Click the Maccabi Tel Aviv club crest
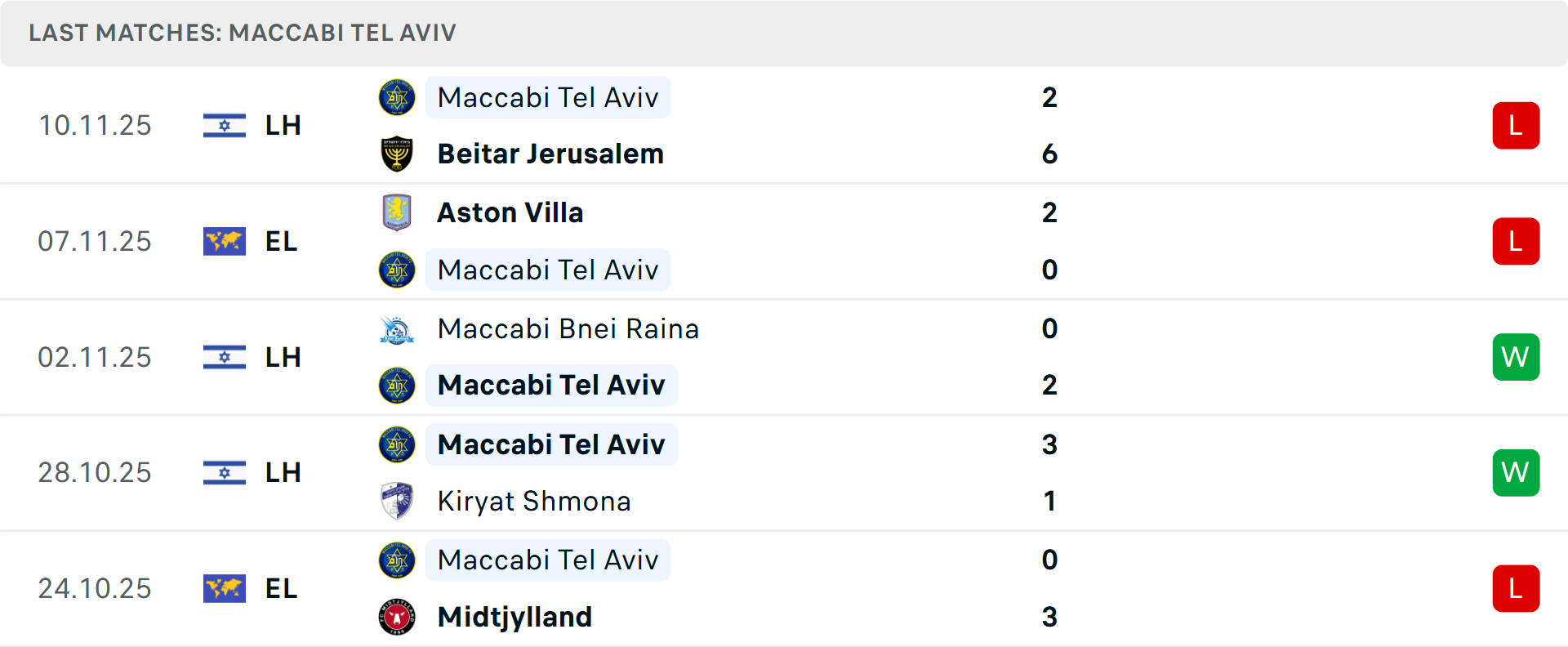1568x647 pixels. tap(397, 97)
